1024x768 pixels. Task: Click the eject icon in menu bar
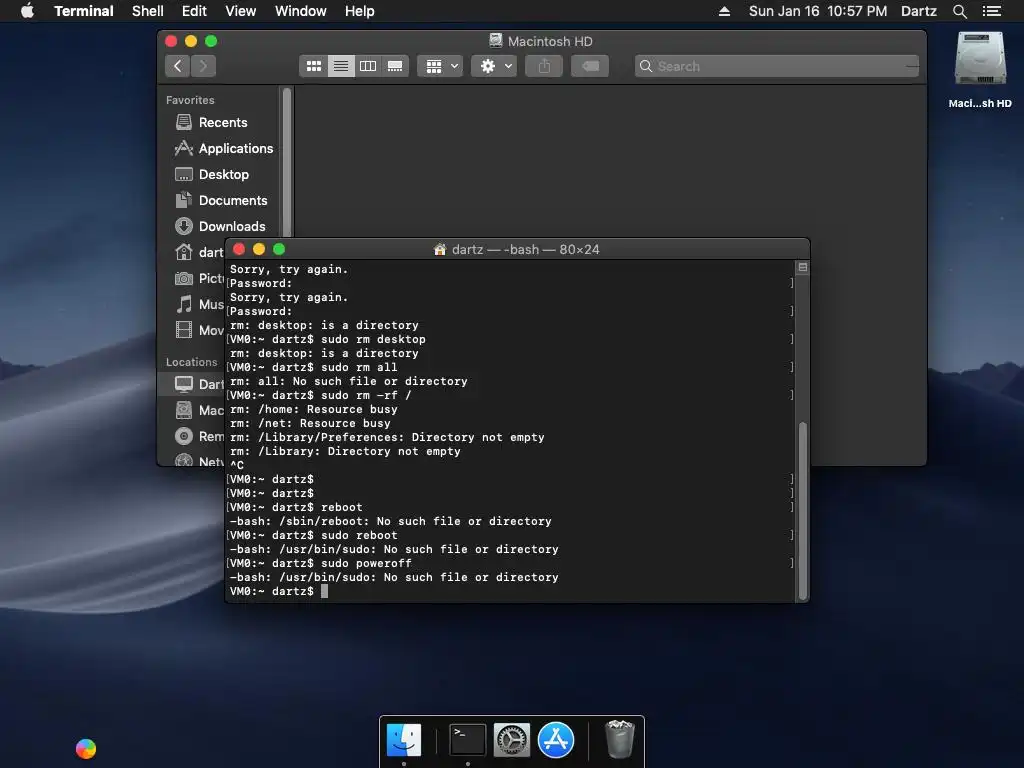[x=724, y=11]
